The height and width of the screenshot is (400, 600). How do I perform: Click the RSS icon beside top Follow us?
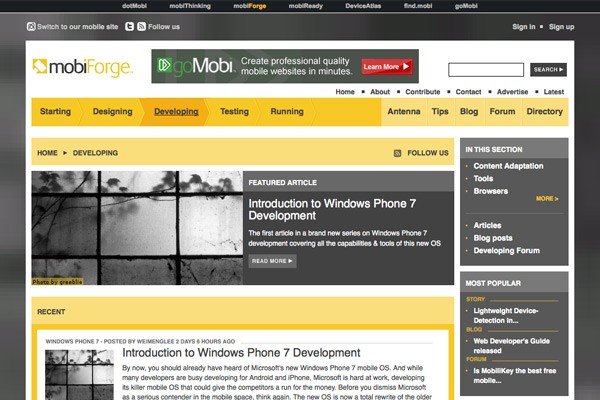pyautogui.click(x=142, y=26)
